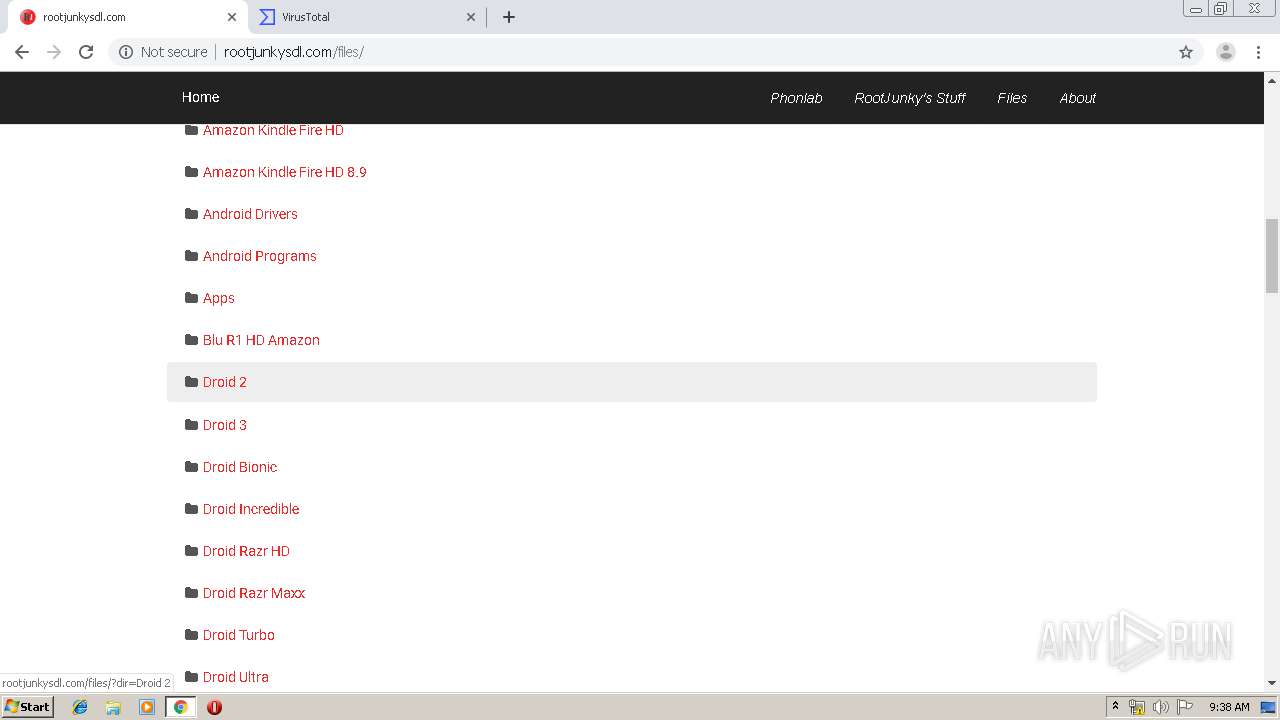Open the Amazon Kindle Fire HD folder link
Screen dimensions: 1280x720
click(x=273, y=130)
